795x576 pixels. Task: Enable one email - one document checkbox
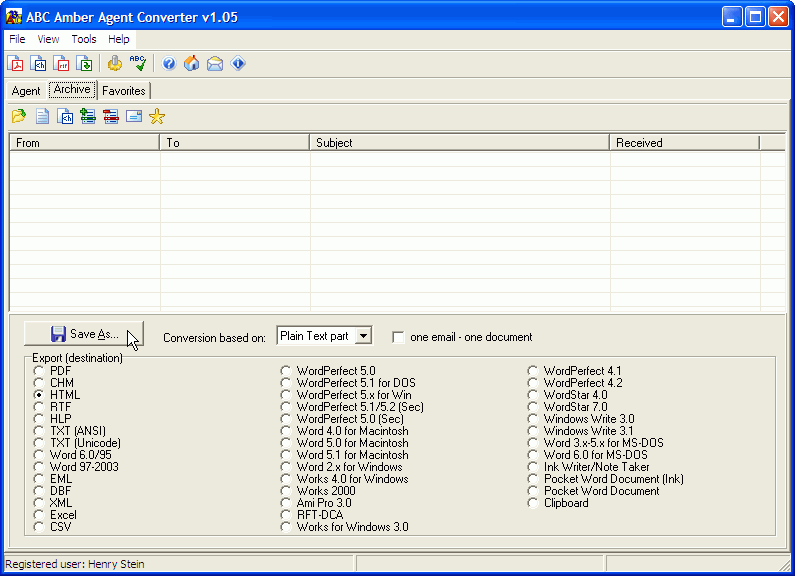399,337
